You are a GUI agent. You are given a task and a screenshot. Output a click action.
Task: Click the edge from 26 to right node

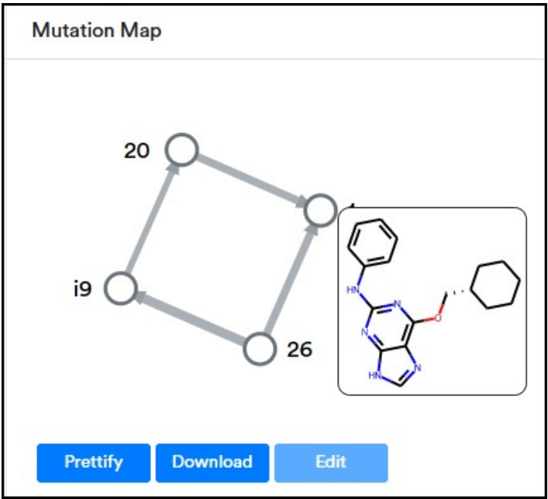290,280
